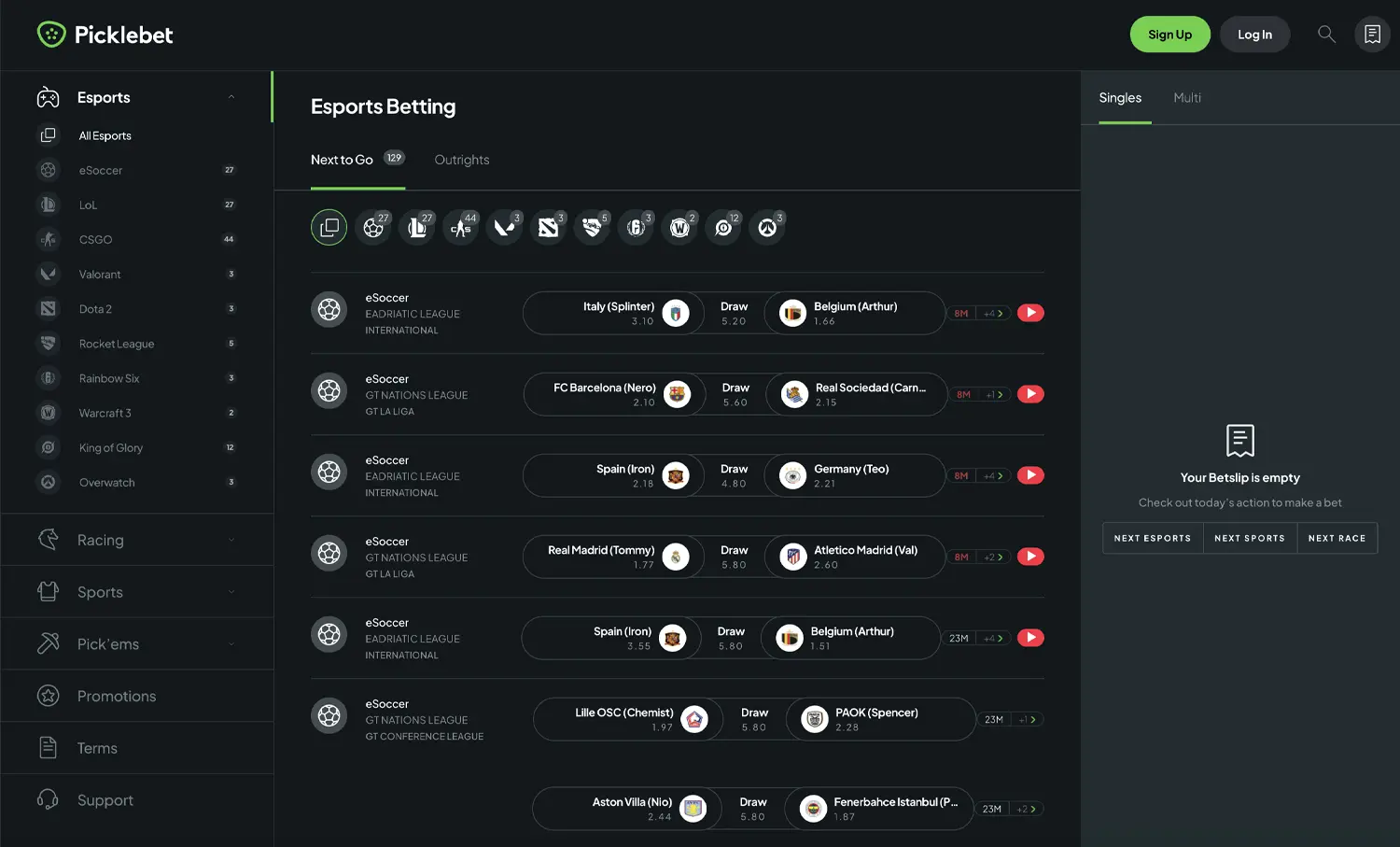The image size is (1400, 847).
Task: Play the stream for Italy vs Belgium match
Action: pos(1030,313)
